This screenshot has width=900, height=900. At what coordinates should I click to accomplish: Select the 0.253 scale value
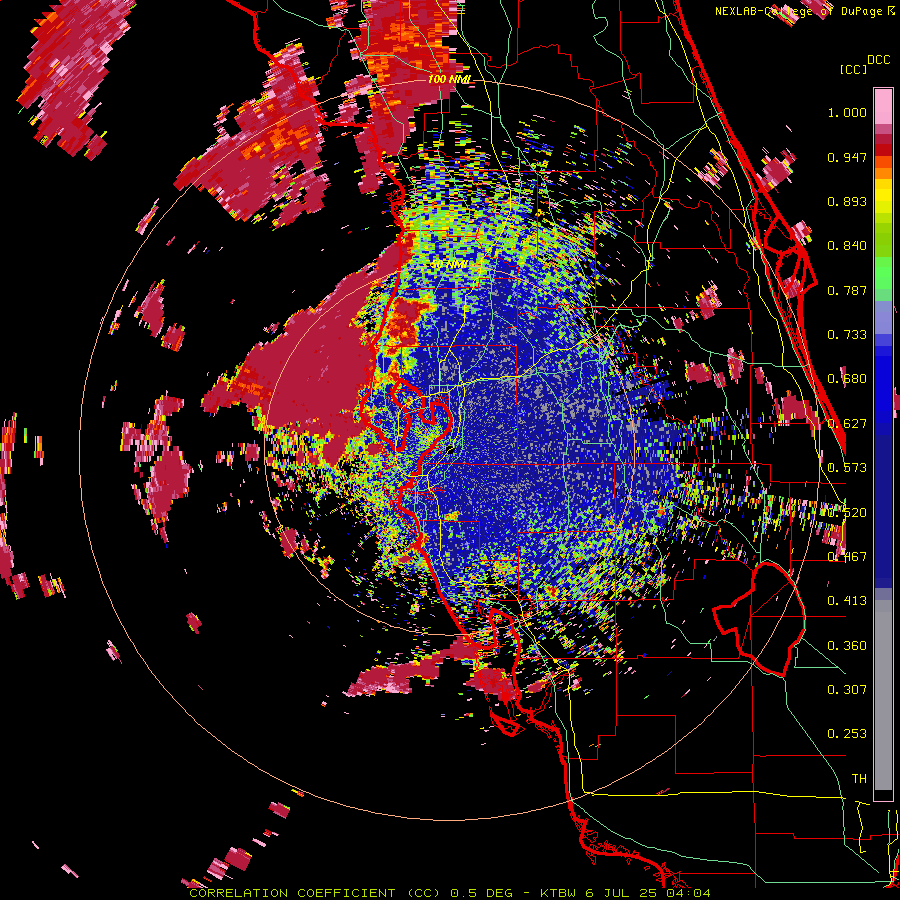click(847, 734)
